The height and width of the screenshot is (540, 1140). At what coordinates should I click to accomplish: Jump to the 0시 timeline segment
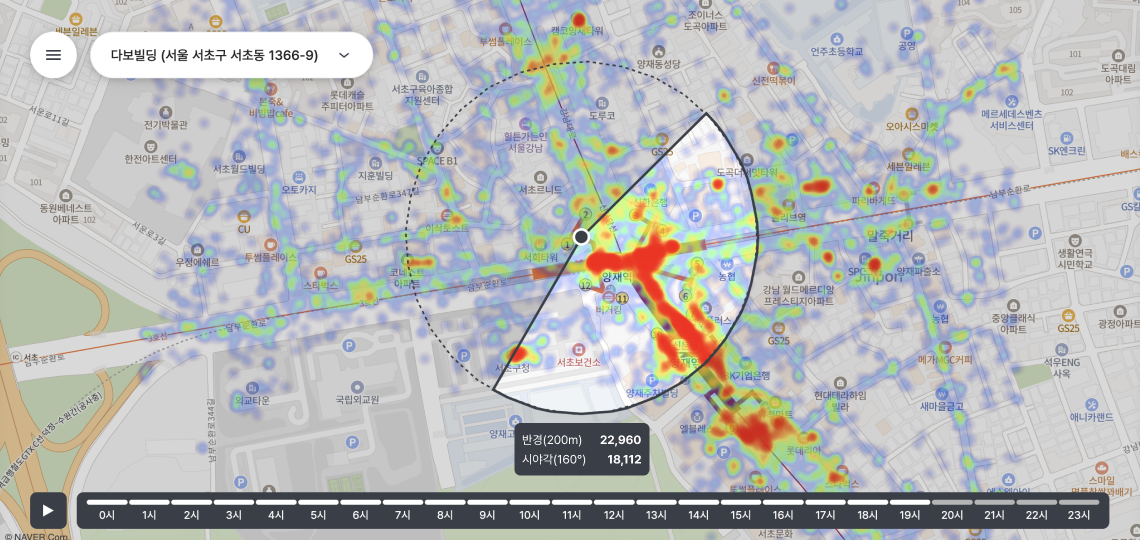[x=107, y=509]
